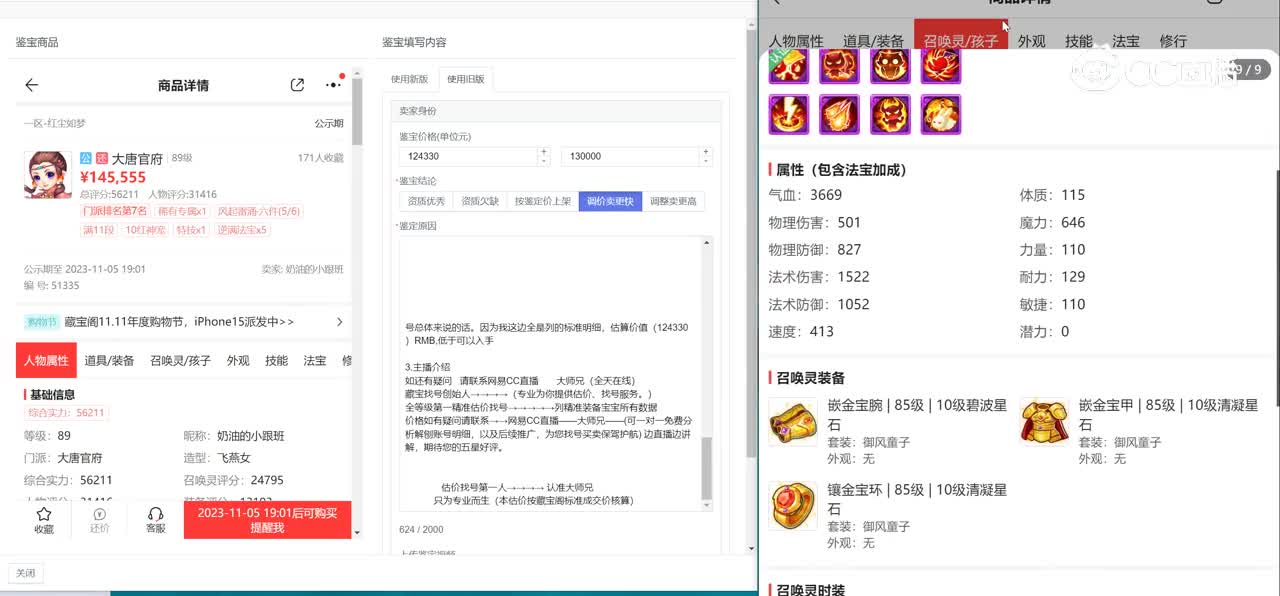Click the first price input showing 124330
1280x596 pixels.
tap(468, 156)
